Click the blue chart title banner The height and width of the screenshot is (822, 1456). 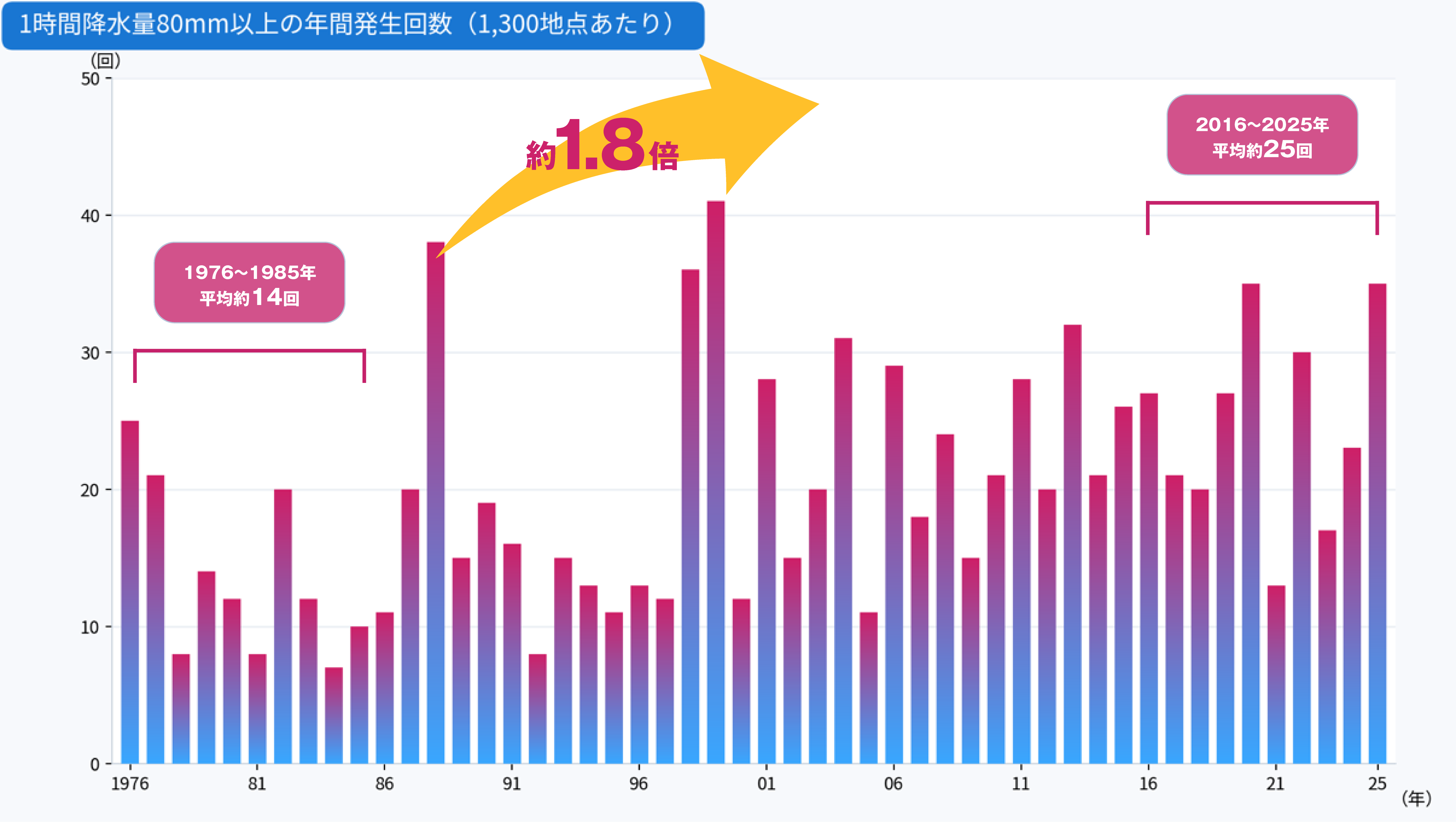pyautogui.click(x=353, y=25)
